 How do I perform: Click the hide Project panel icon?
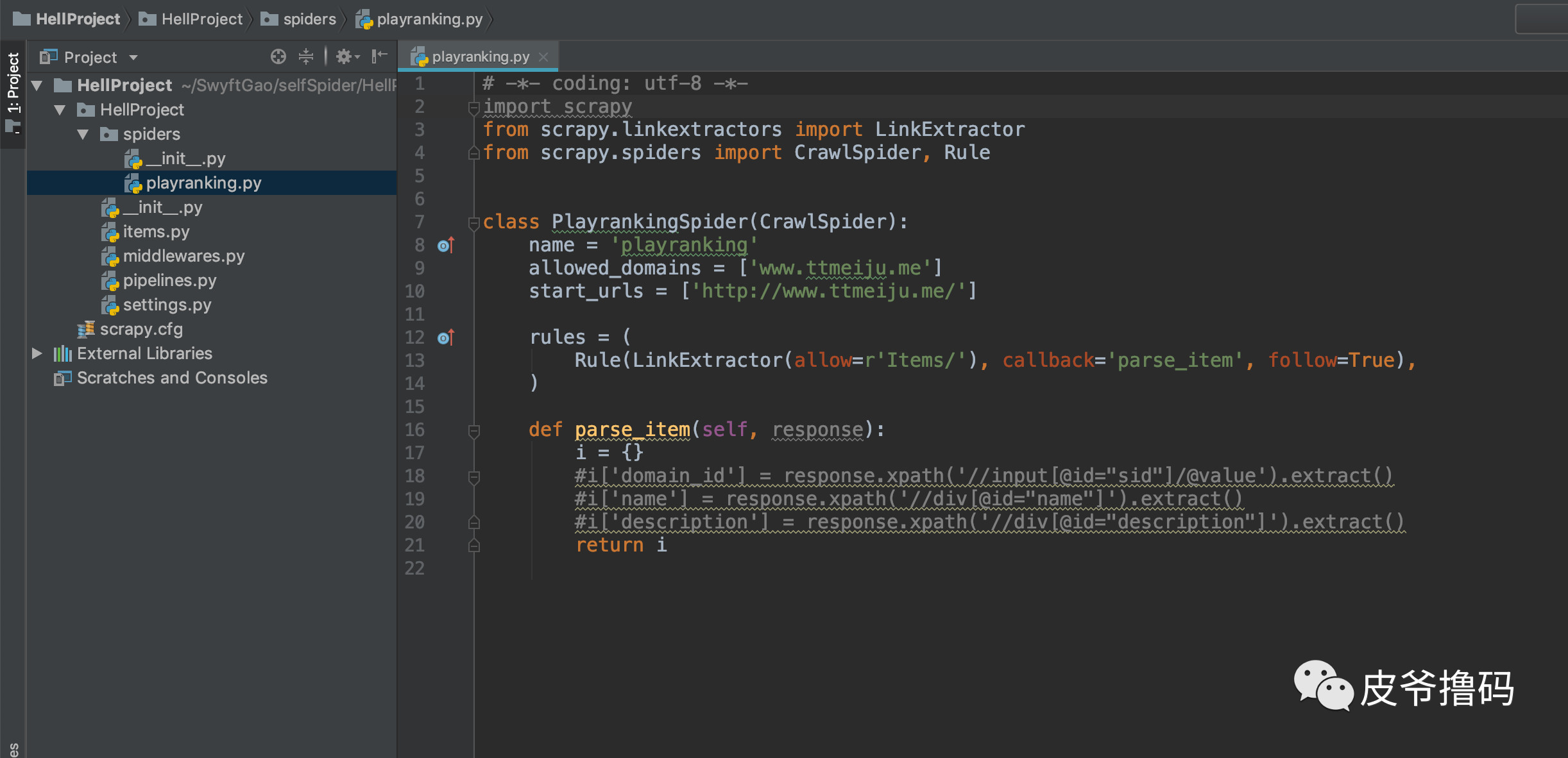point(380,57)
